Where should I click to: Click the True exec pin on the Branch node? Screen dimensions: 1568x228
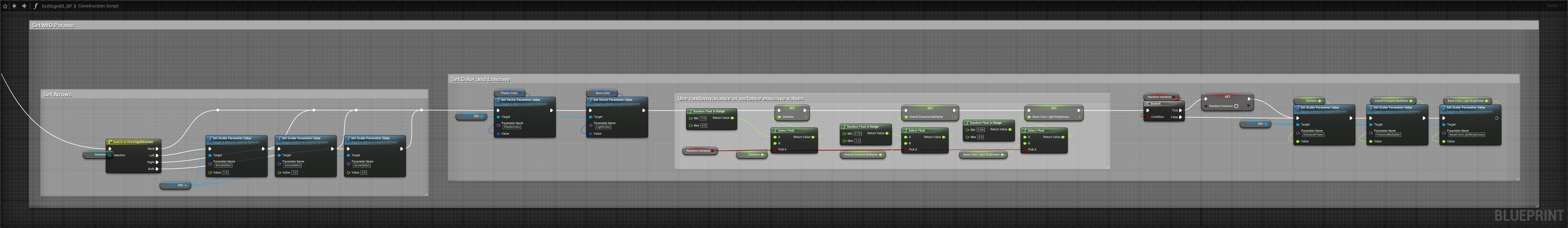pyautogui.click(x=1181, y=110)
